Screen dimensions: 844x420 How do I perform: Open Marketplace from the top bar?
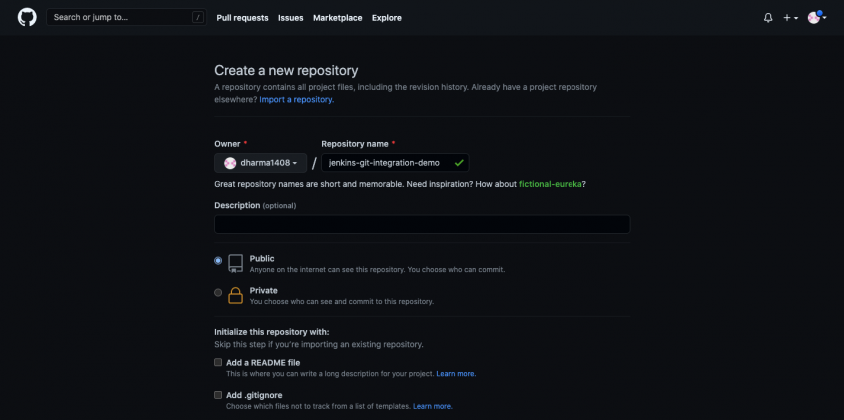click(x=337, y=18)
